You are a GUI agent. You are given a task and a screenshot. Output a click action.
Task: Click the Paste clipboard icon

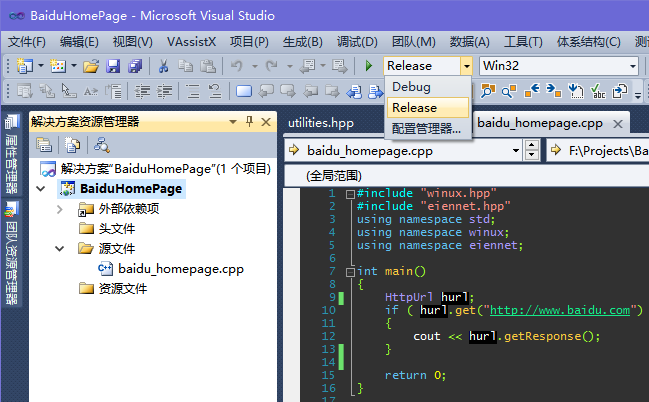(208, 66)
